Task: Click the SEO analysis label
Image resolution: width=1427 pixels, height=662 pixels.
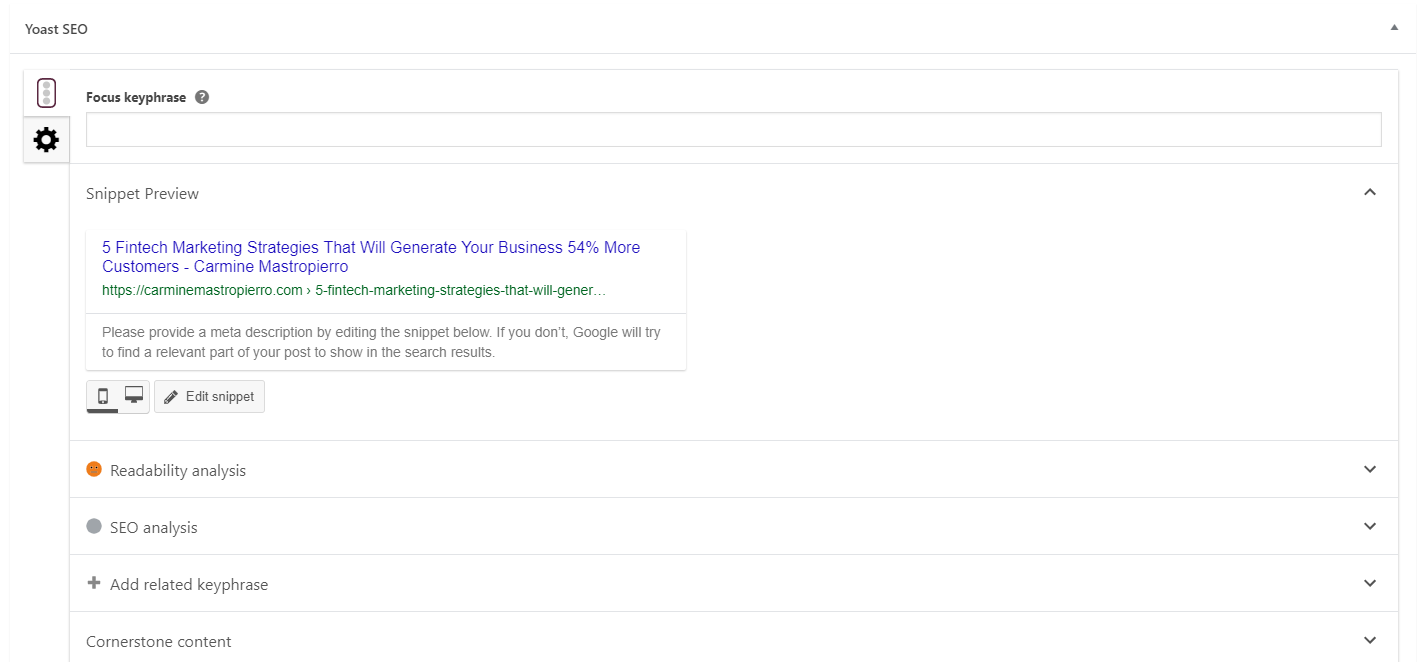Action: (154, 527)
